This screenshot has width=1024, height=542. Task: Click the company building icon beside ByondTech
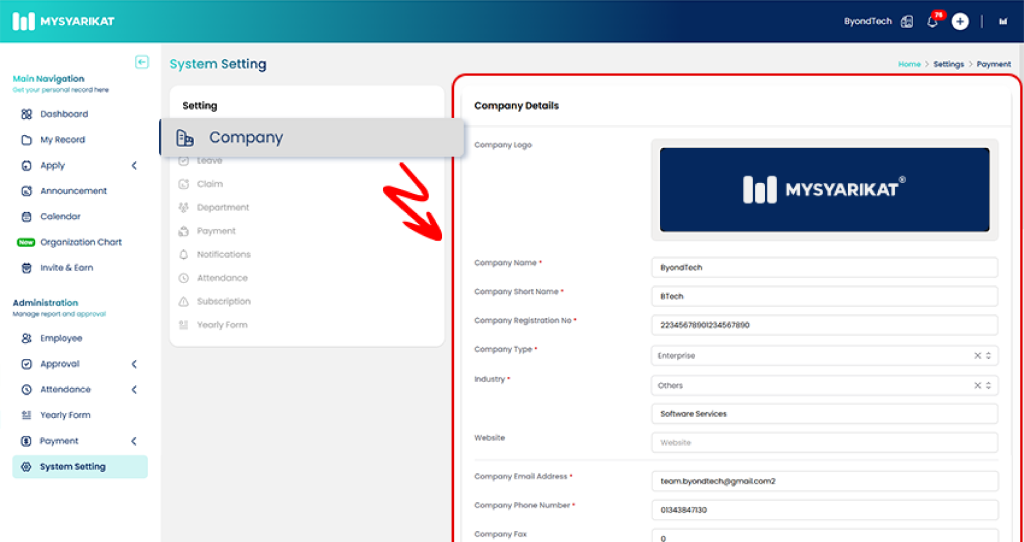coord(906,22)
